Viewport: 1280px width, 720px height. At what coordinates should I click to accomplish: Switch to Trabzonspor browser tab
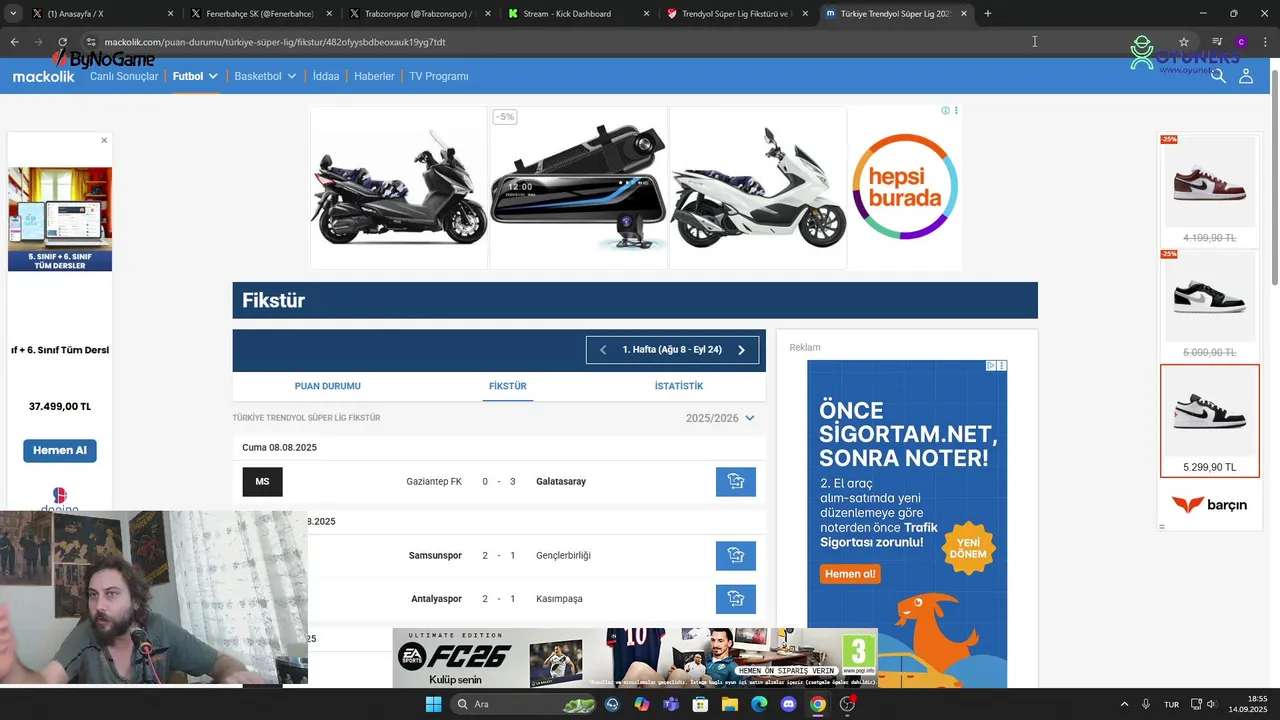[x=418, y=14]
